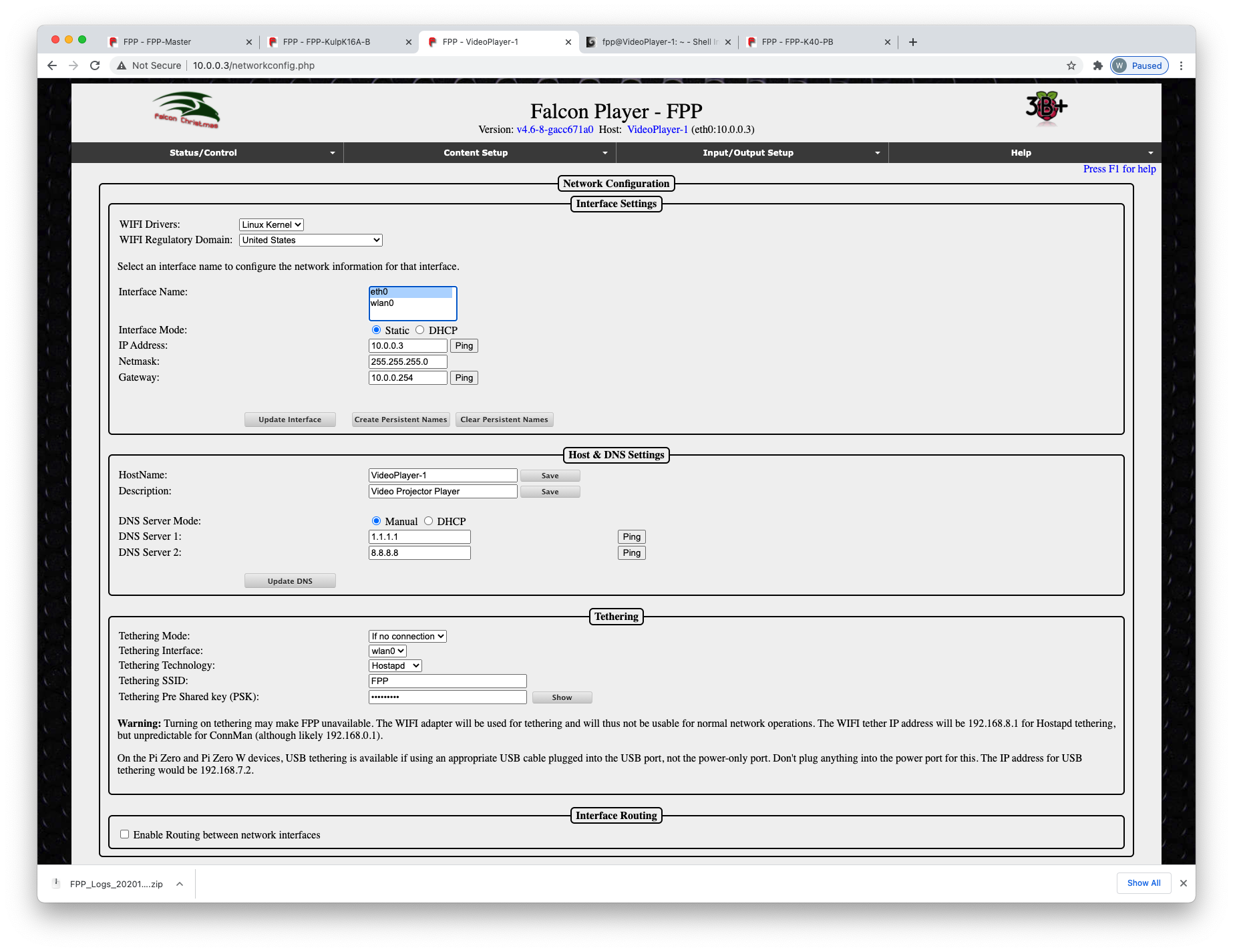Click the back navigation arrow
Screen dimensions: 1233x952
(x=51, y=65)
